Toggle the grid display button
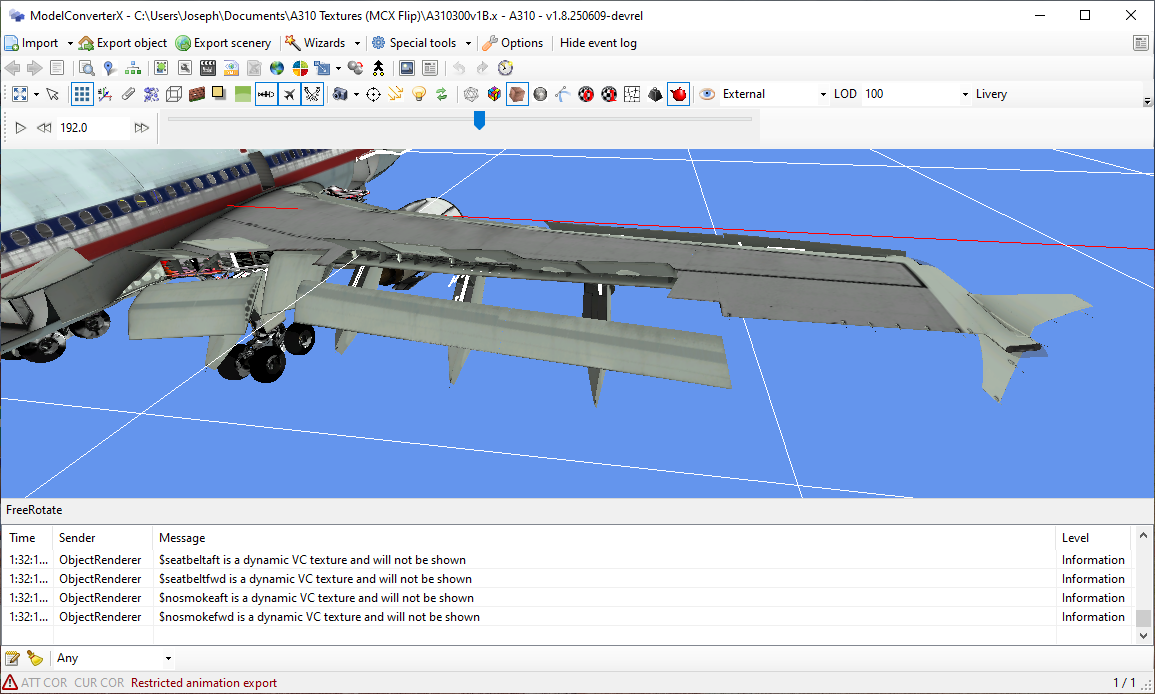This screenshot has height=694, width=1155. coord(83,94)
